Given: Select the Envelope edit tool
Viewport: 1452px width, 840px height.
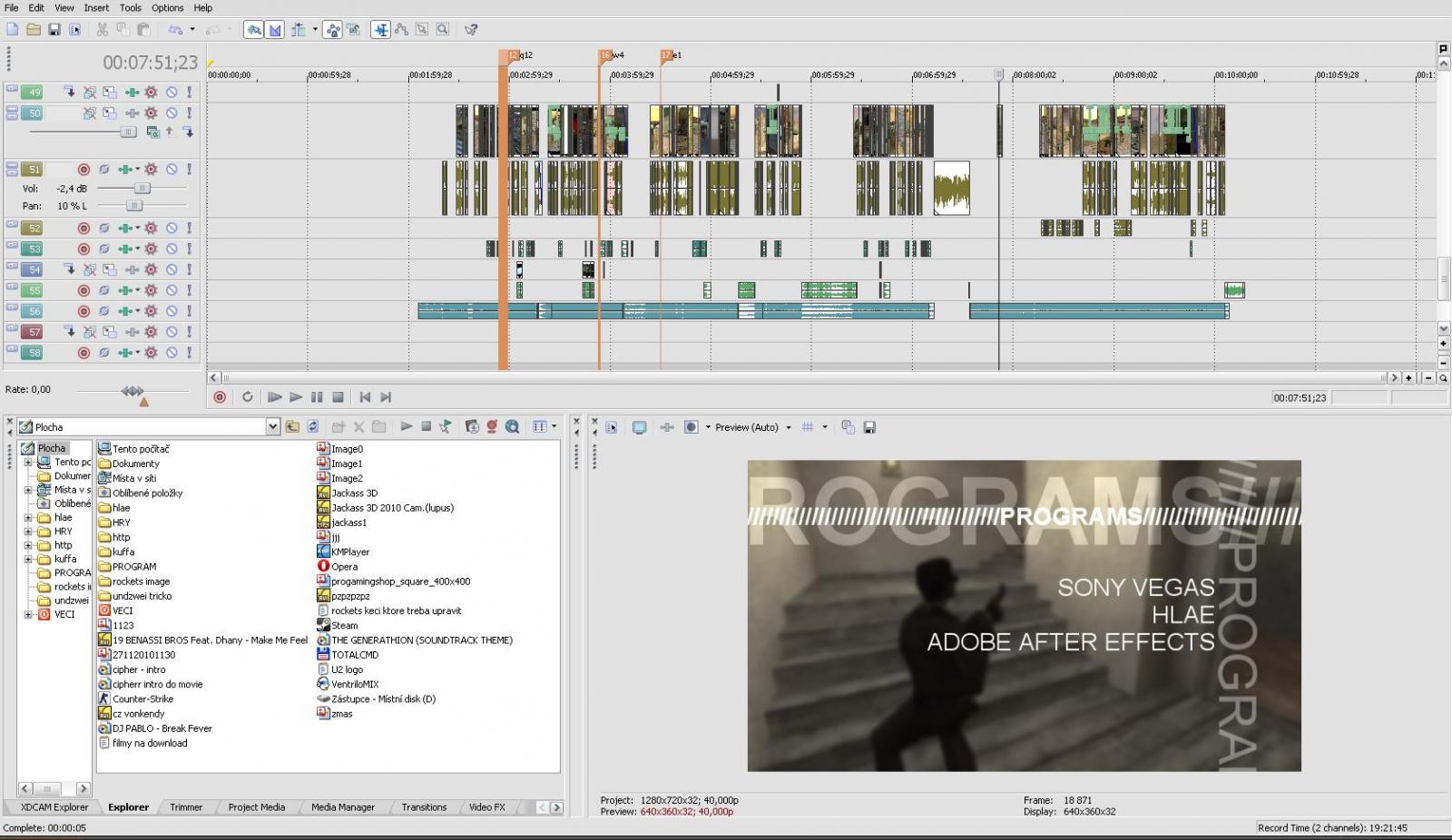Looking at the screenshot, I should 401,30.
